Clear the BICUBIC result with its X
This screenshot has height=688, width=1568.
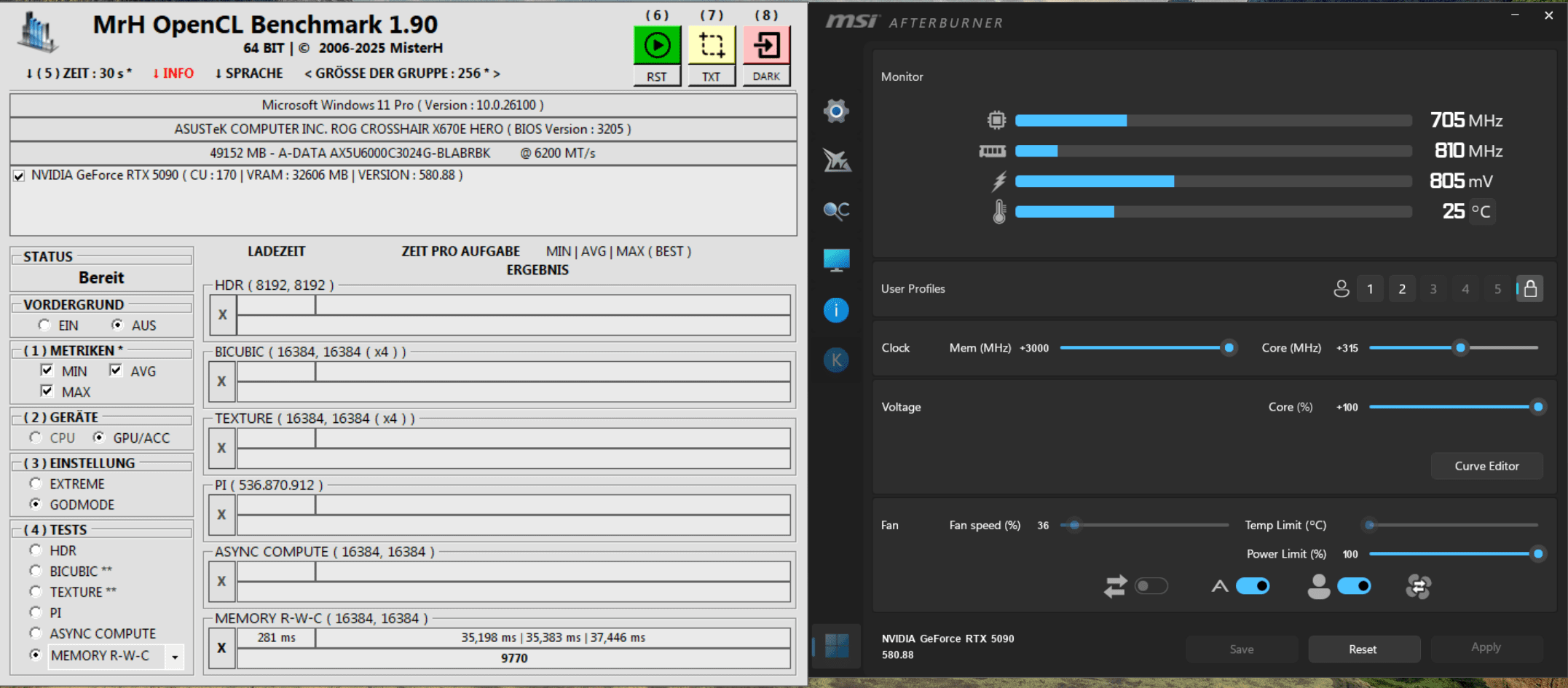pos(223,381)
